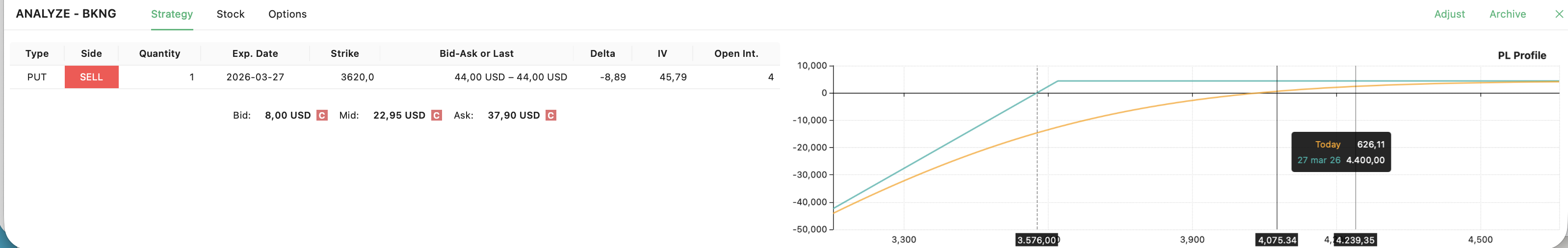Click the Delta column header
This screenshot has width=1568, height=248.
click(602, 53)
